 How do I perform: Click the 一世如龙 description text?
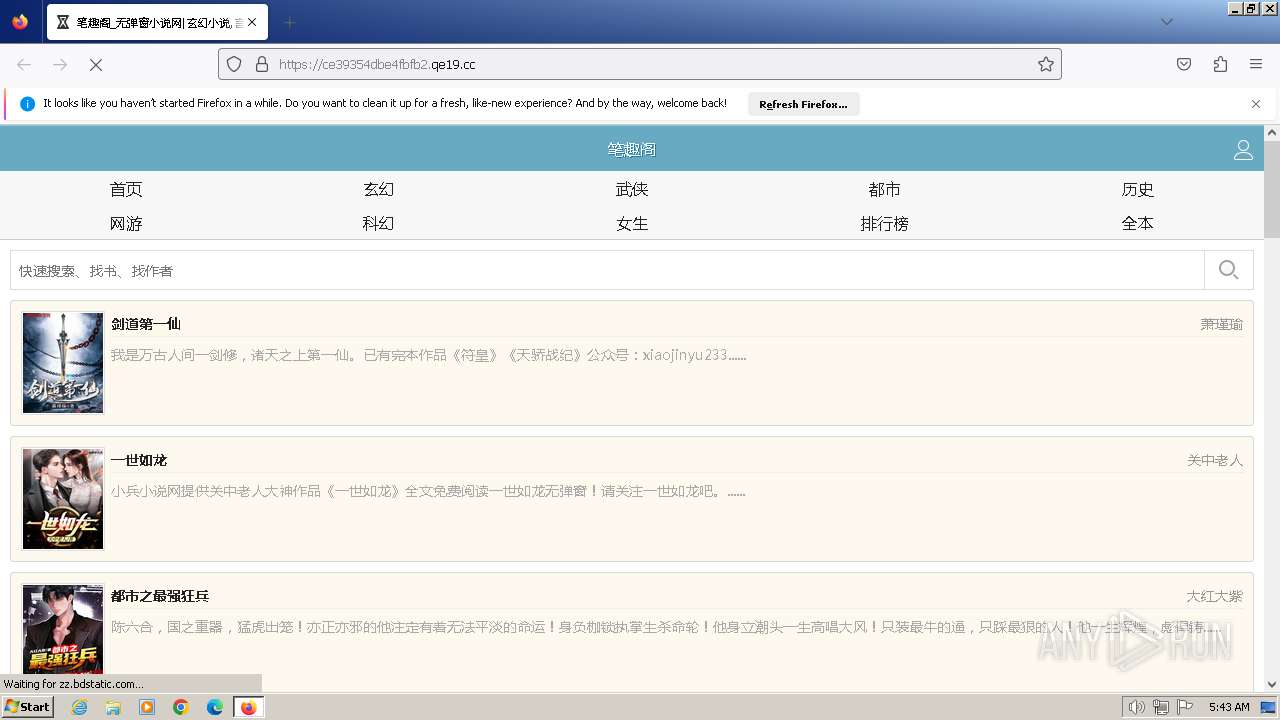[428, 491]
